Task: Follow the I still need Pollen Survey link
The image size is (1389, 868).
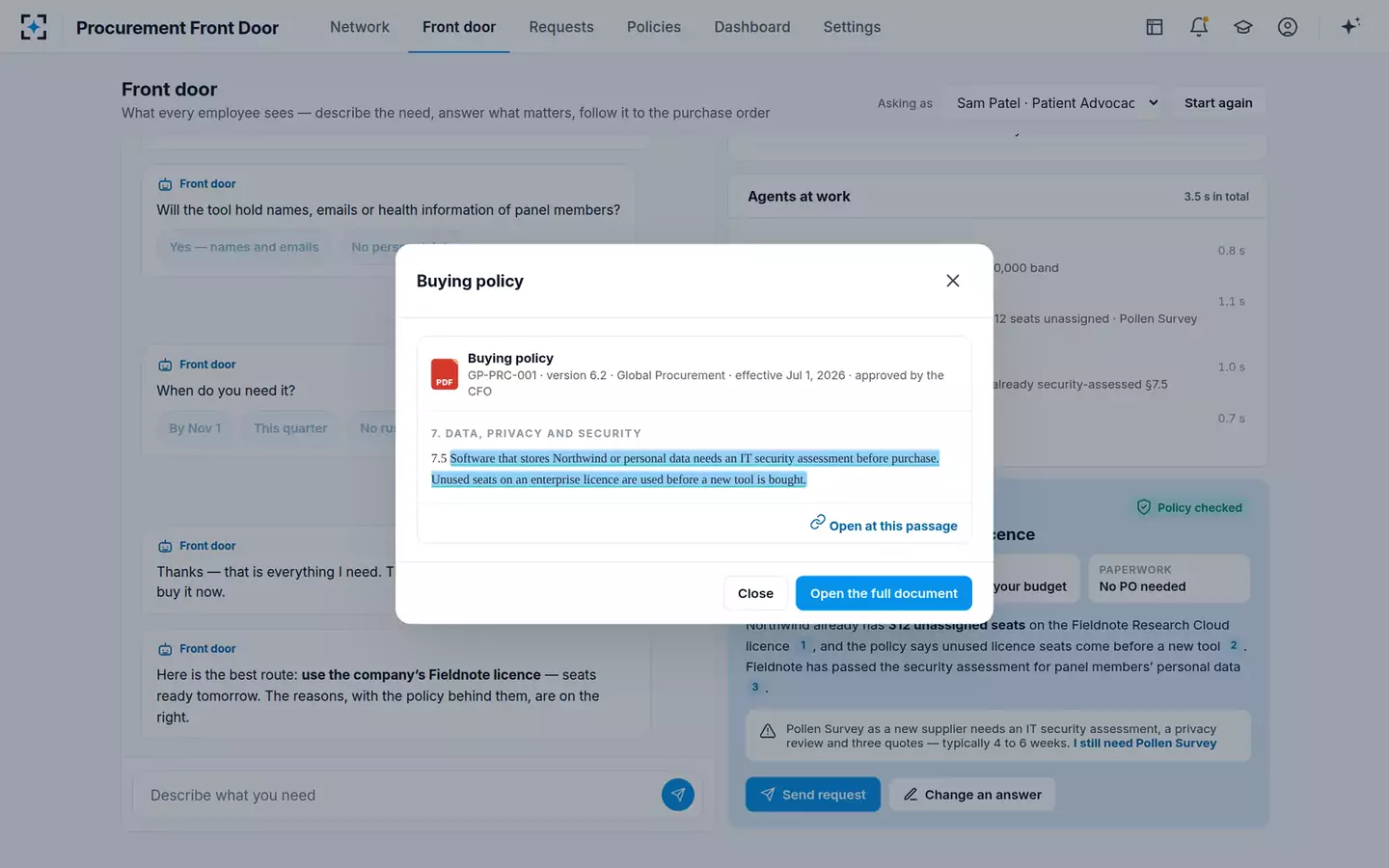Action: 1145,744
